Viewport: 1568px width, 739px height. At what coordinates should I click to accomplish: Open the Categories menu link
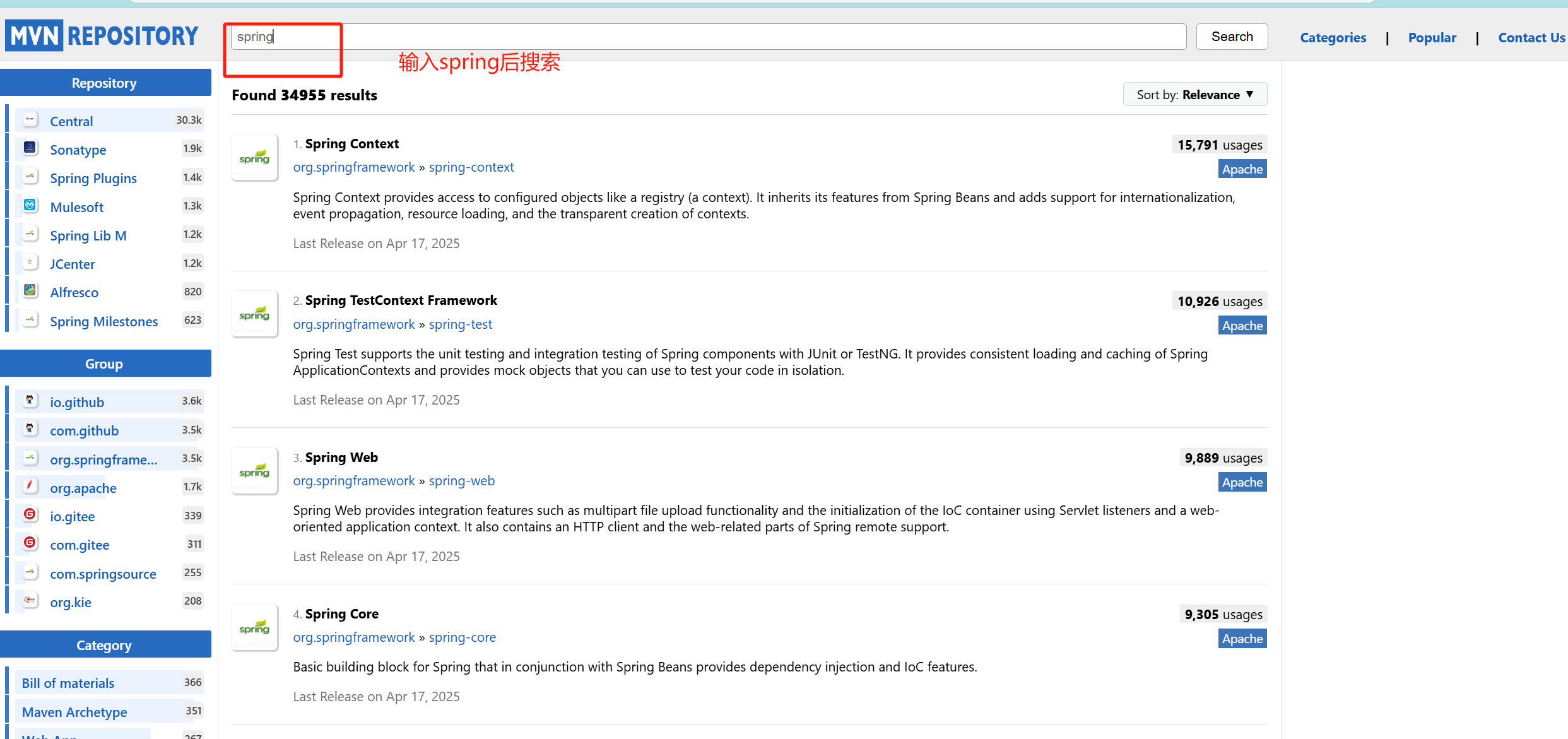coord(1333,38)
